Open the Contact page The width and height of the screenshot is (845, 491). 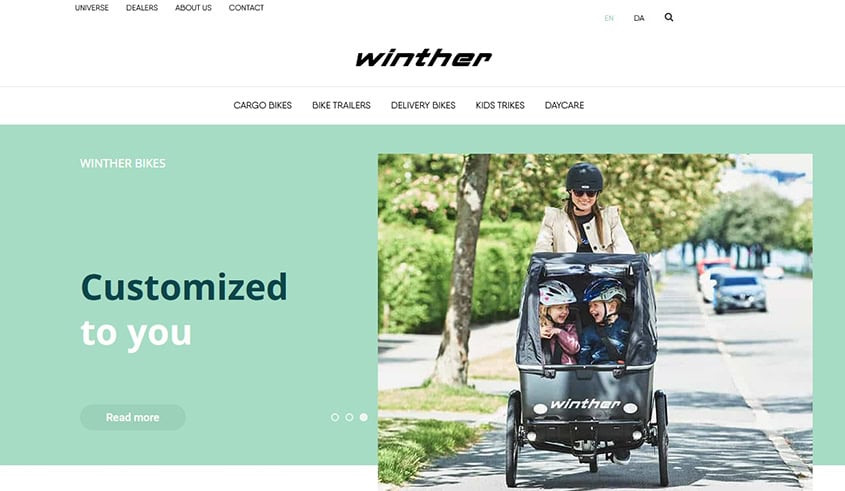(246, 8)
